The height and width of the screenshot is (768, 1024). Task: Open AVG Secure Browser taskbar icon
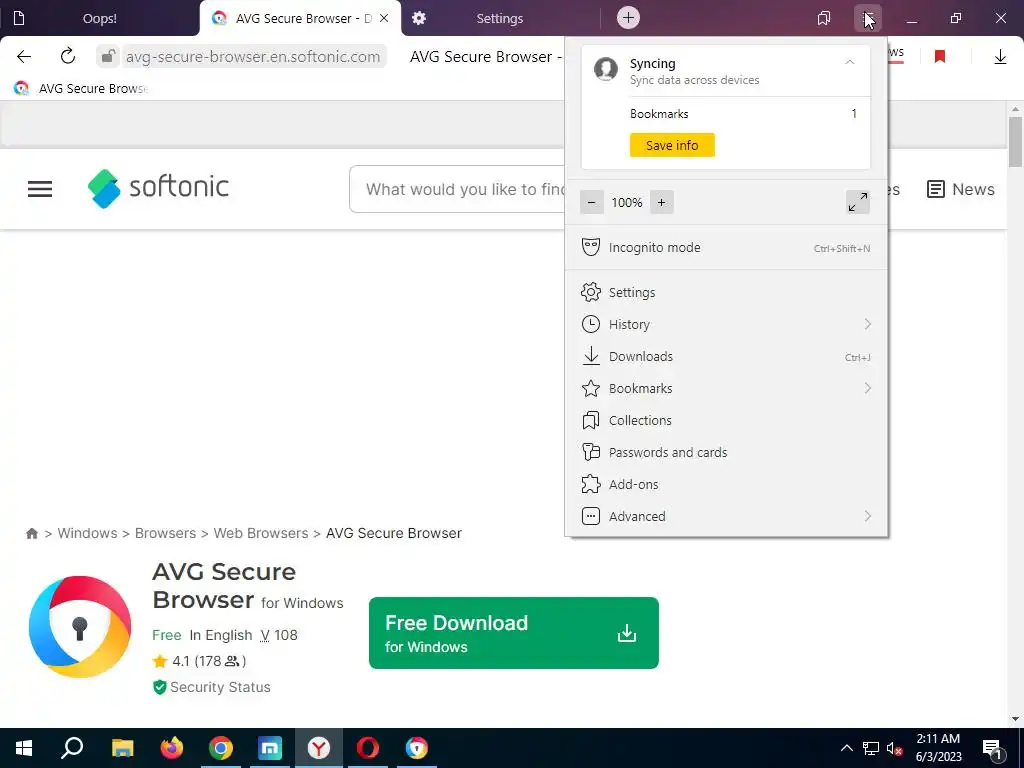(x=417, y=748)
